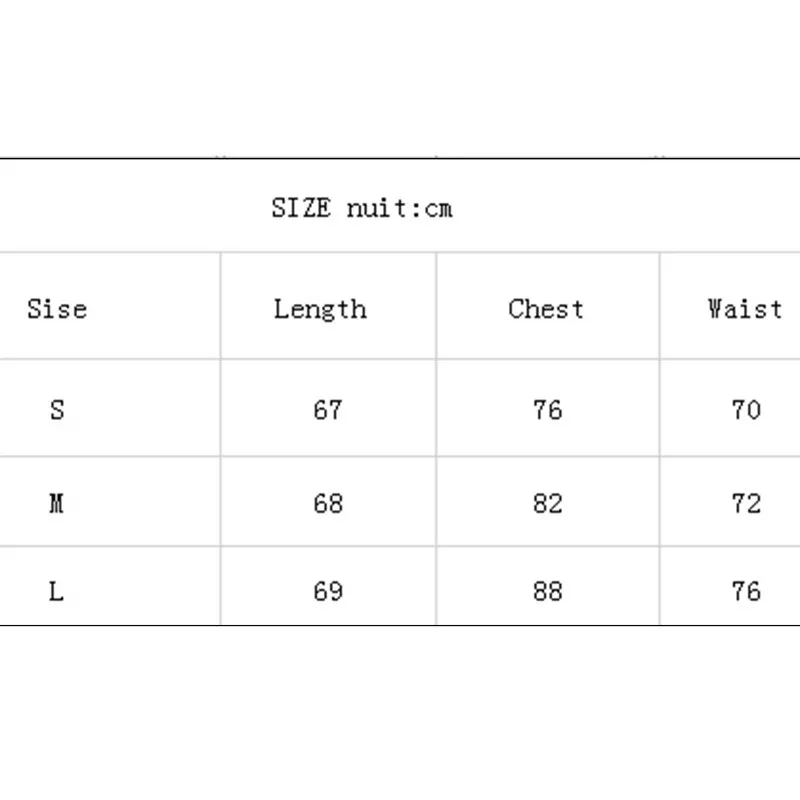Click the word 'SIZE' in the title
800x800 pixels.
click(301, 208)
